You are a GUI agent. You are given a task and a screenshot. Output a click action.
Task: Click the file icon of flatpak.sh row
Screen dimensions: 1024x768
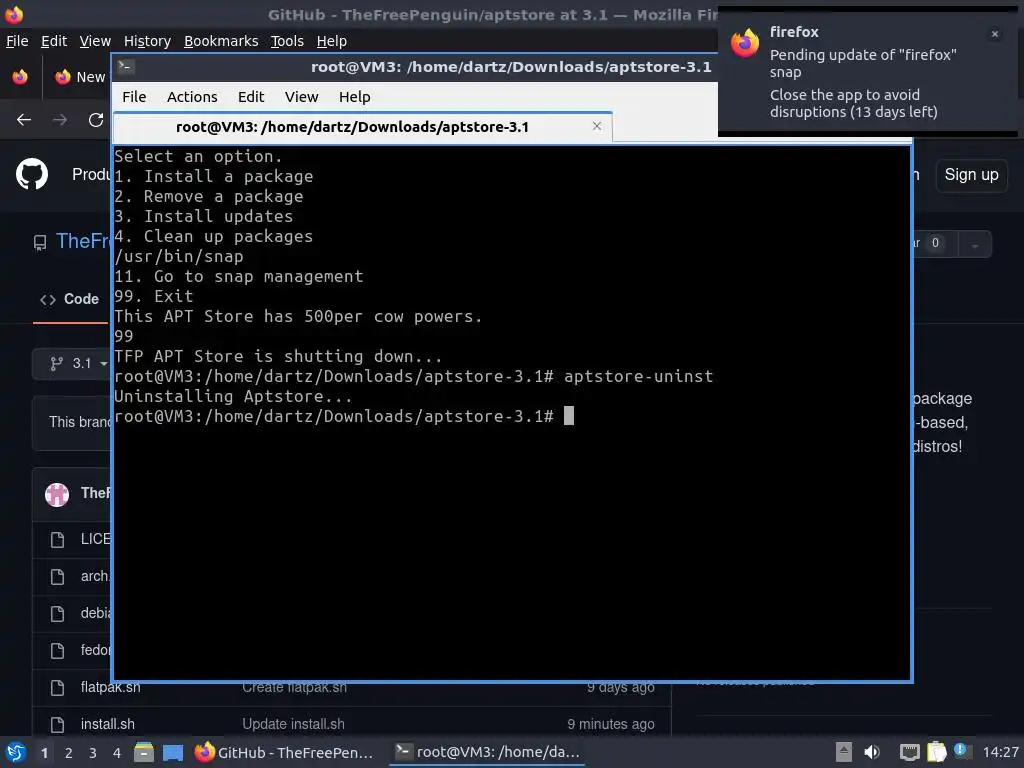(57, 688)
